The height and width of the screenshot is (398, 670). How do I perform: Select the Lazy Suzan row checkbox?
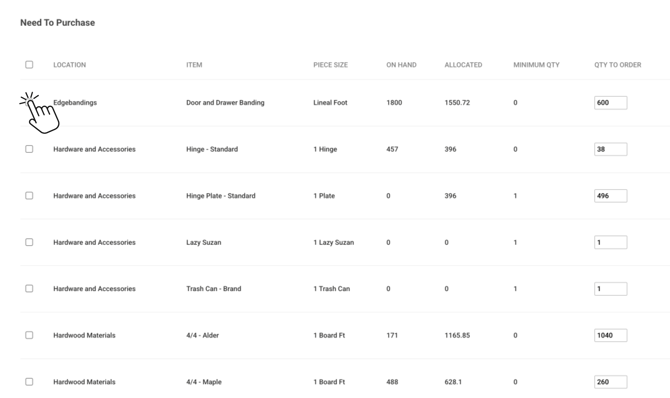[29, 242]
